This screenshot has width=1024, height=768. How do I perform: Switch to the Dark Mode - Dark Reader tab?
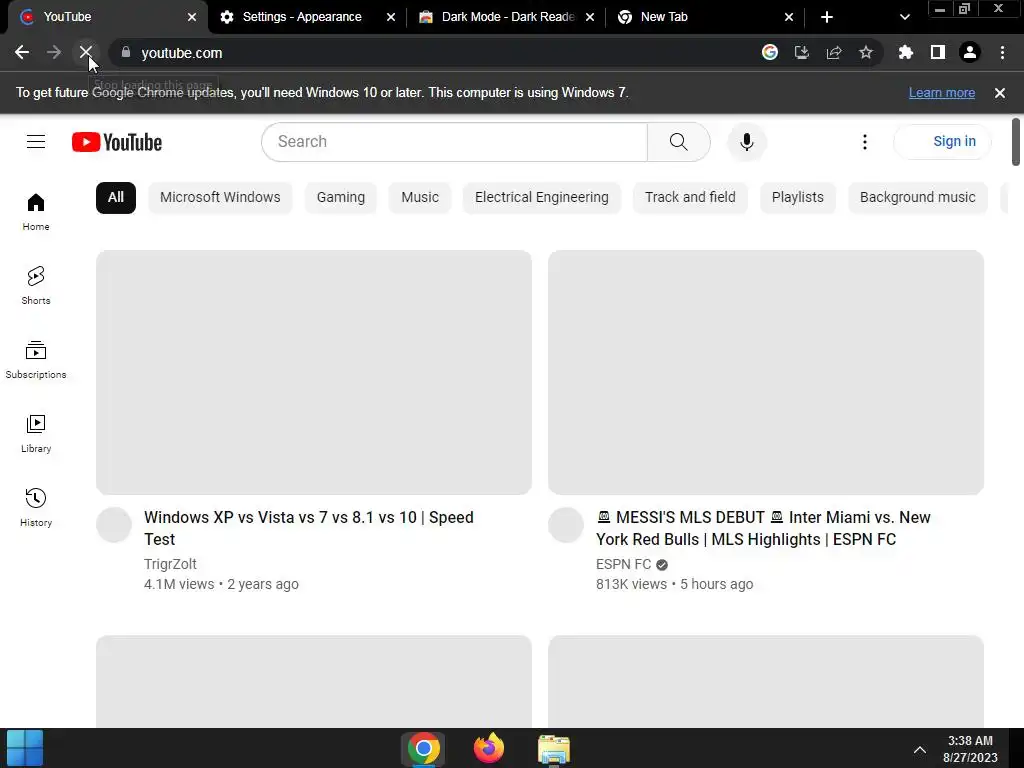click(x=507, y=17)
